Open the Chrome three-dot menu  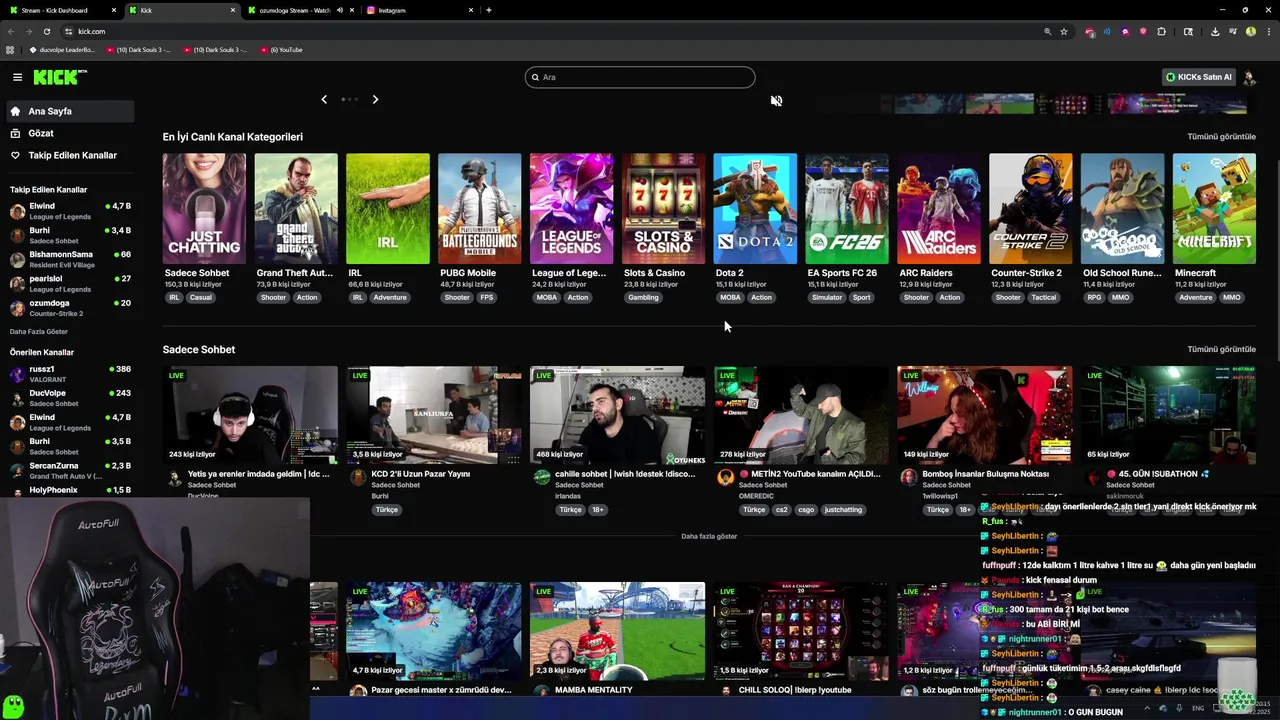1268,31
